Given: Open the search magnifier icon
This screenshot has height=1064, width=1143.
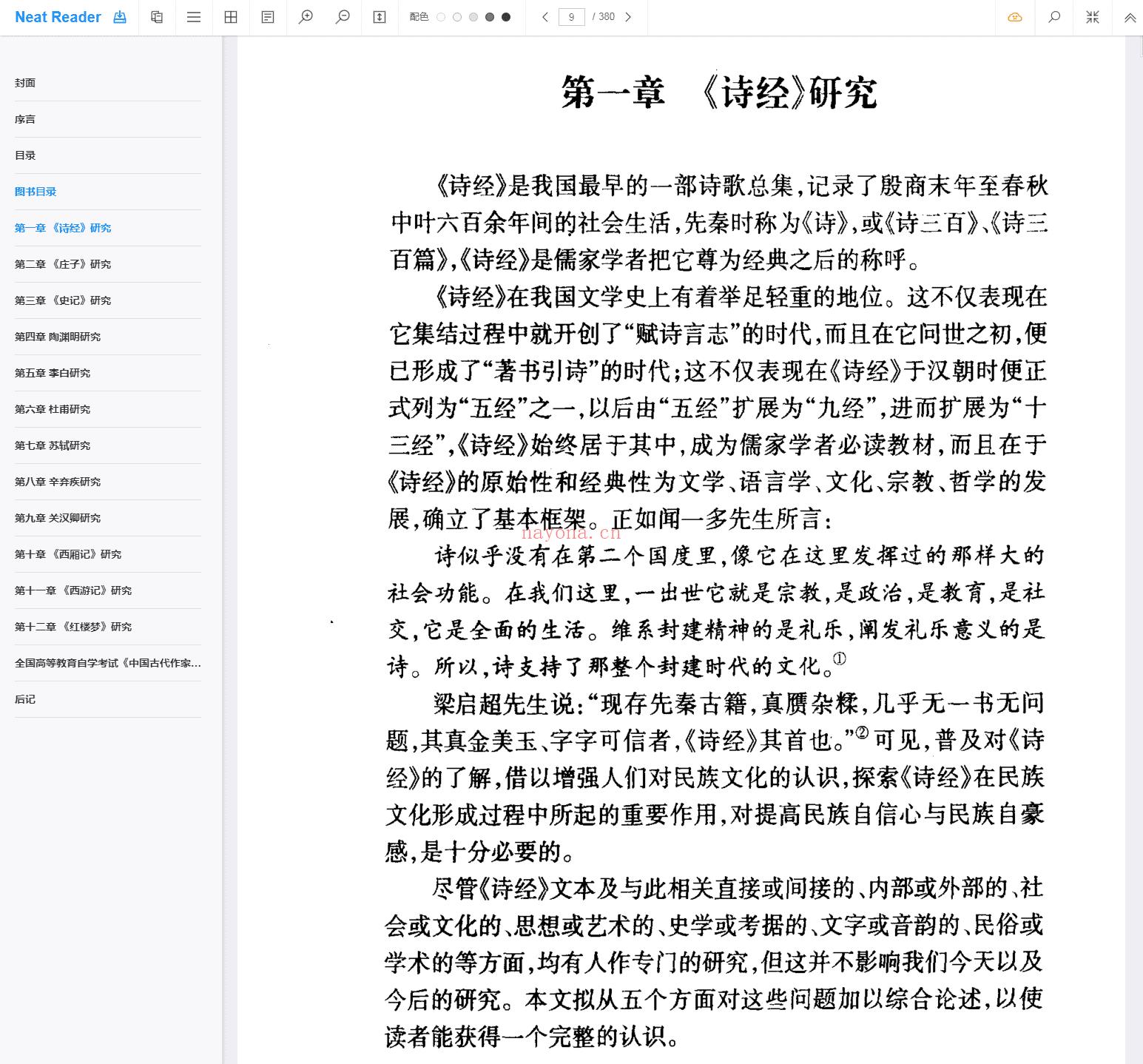Looking at the screenshot, I should coord(1055,17).
